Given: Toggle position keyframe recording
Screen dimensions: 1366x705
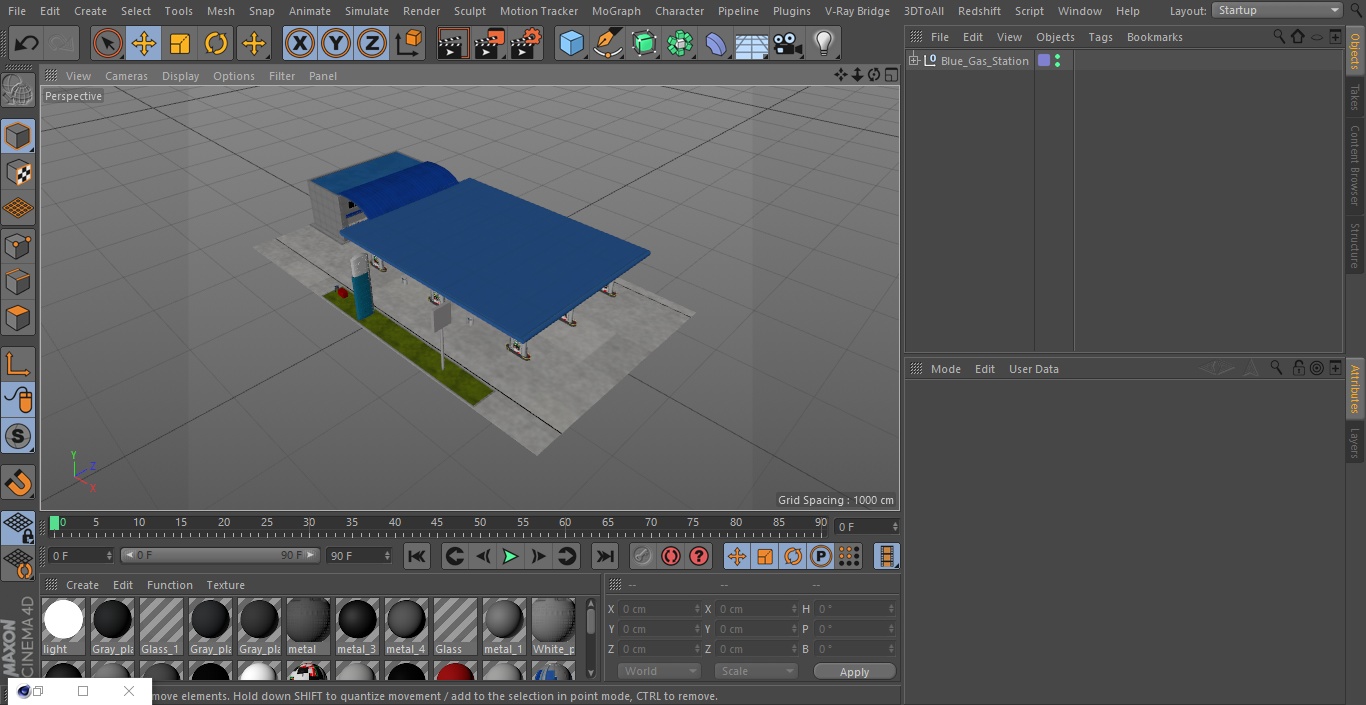Looking at the screenshot, I should coord(737,556).
